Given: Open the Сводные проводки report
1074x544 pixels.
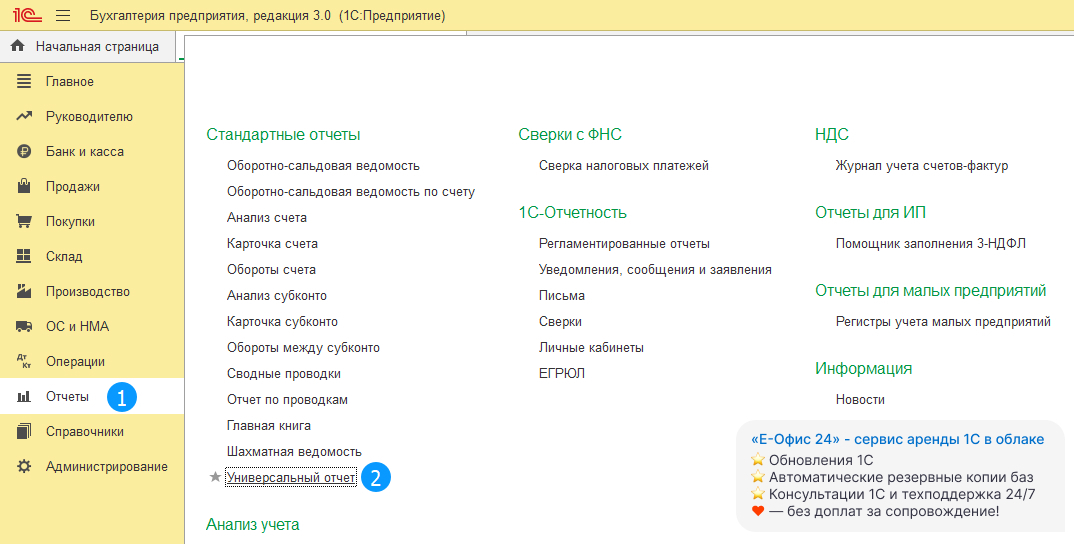Looking at the screenshot, I should [x=284, y=374].
